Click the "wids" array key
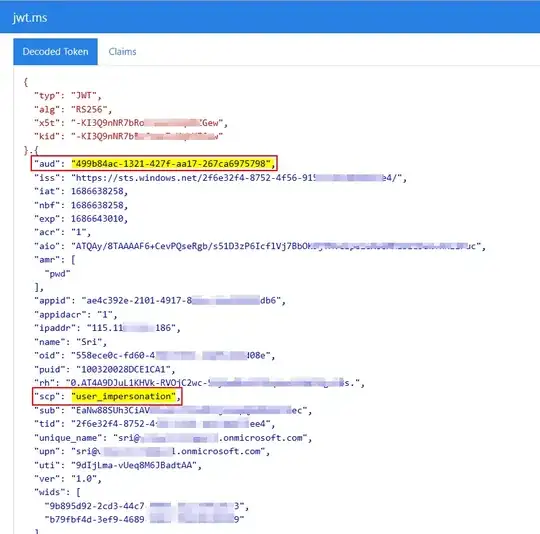The image size is (540, 534). tap(49, 492)
